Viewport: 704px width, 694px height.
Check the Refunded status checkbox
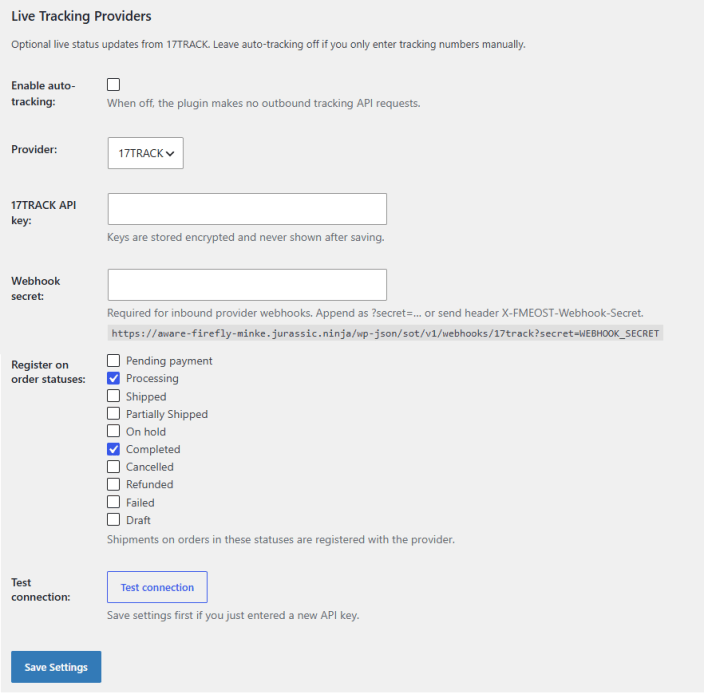[x=114, y=484]
